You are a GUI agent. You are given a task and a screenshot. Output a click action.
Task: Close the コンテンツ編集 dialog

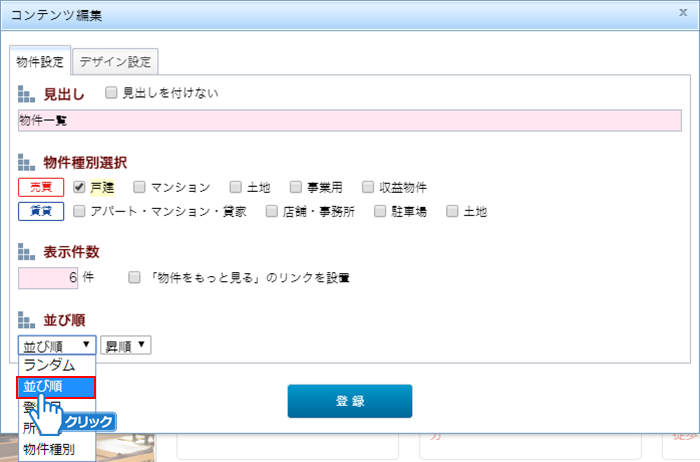[681, 13]
